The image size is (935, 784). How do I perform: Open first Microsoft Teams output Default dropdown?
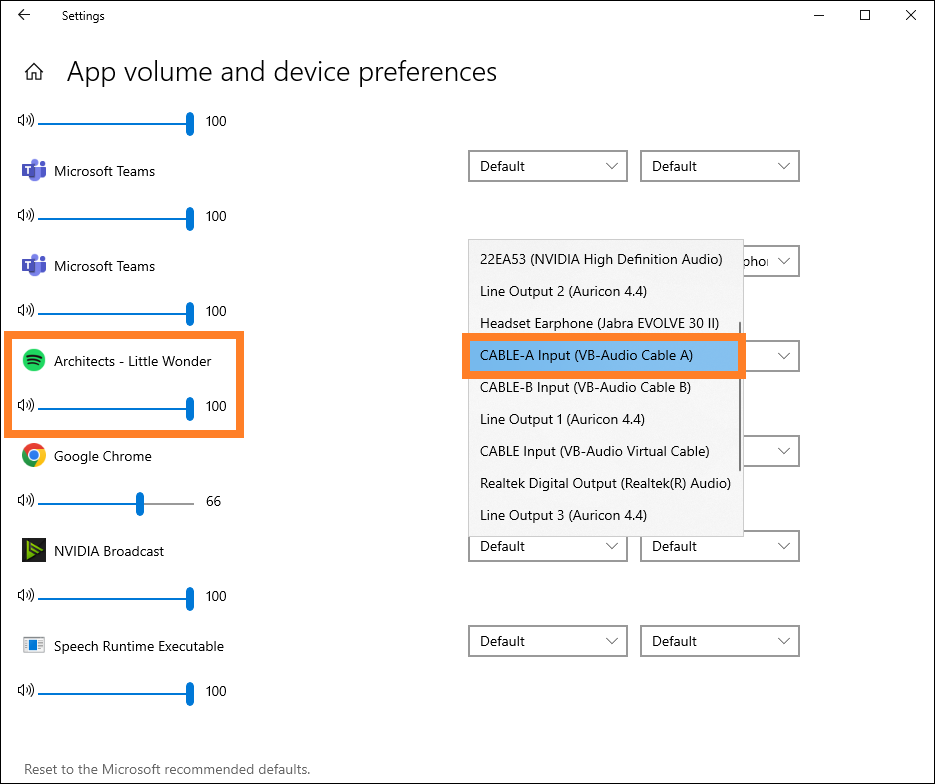point(547,166)
